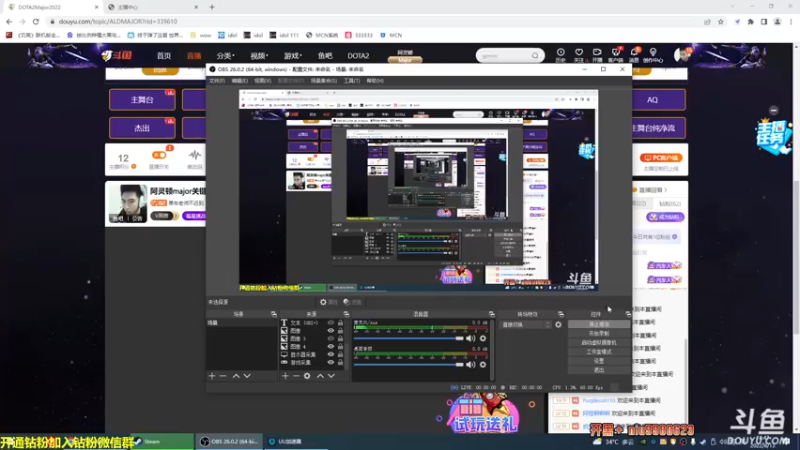Screen dimensions: 800x450
Task: Open the OBS 文件(F) menu
Action: [217, 81]
